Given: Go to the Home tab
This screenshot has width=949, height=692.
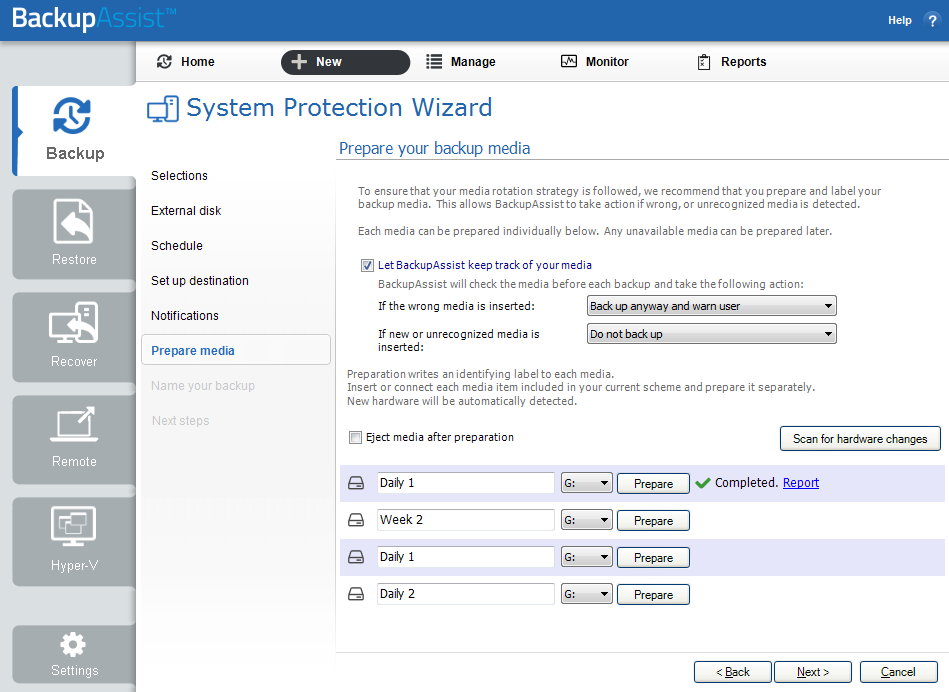Looking at the screenshot, I should tap(185, 62).
